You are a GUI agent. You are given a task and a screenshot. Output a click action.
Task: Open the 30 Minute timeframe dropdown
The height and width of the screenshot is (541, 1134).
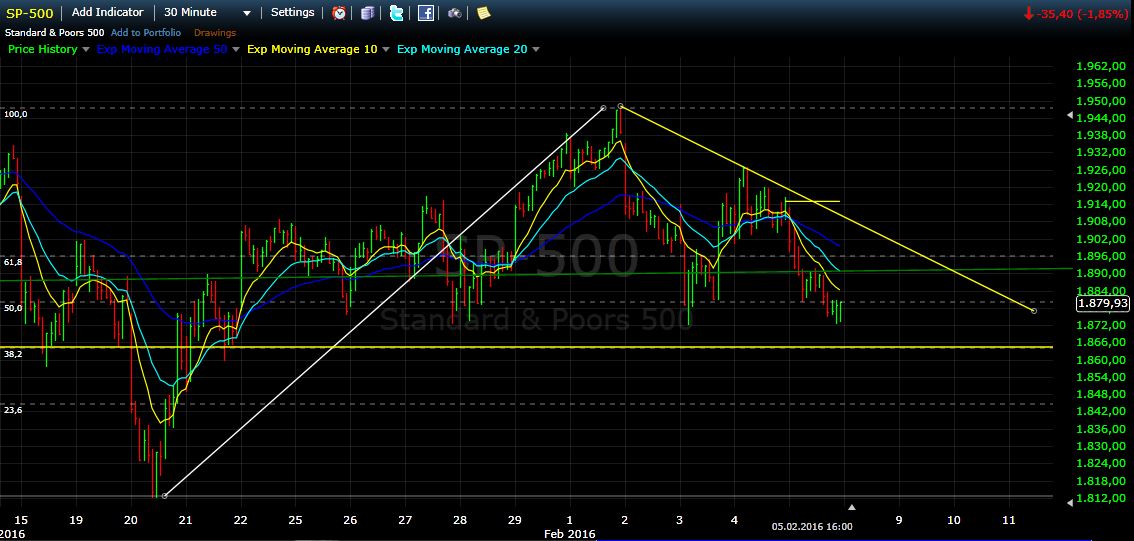coord(208,13)
